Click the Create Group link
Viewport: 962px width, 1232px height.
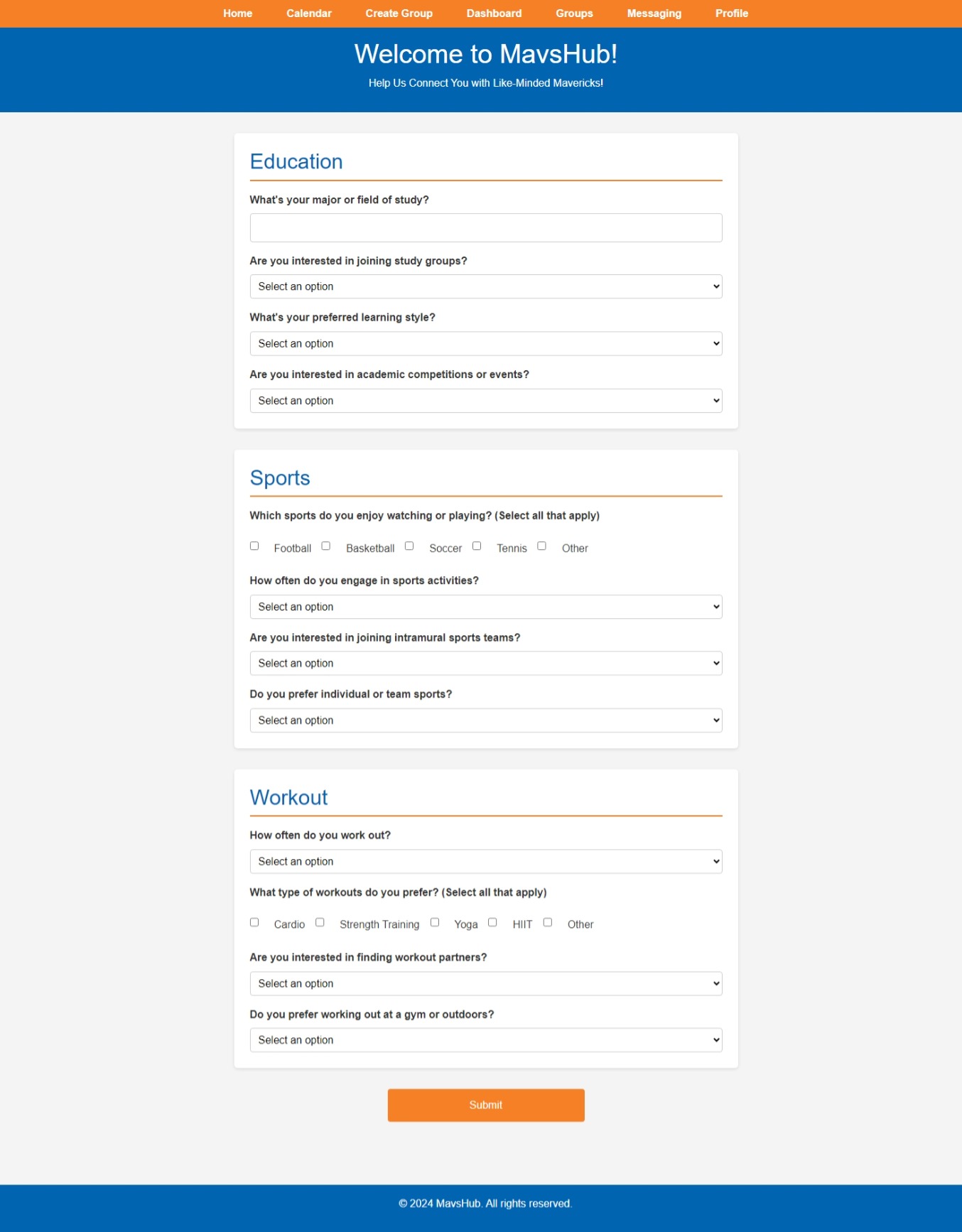point(399,13)
